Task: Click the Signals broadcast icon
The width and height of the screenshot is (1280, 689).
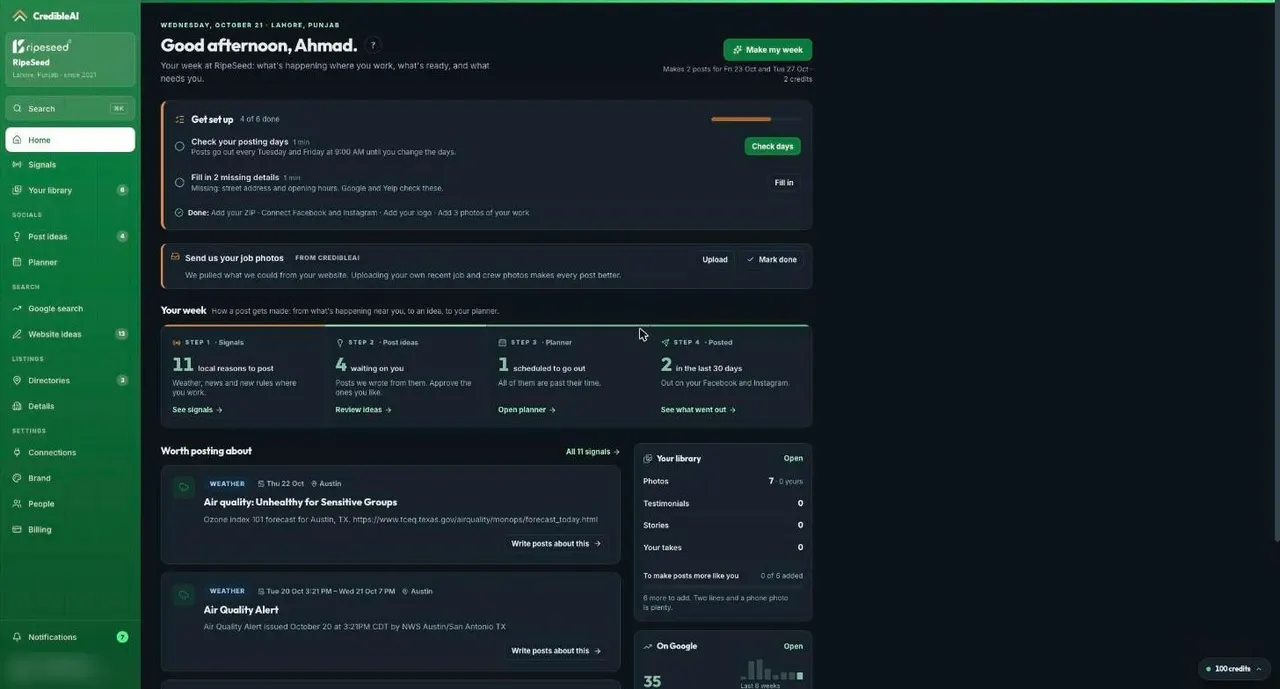Action: click(x=18, y=164)
